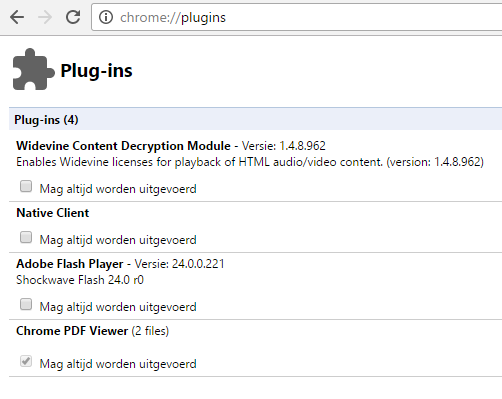
Task: Reload the chrome://plugins page
Action: tap(73, 17)
